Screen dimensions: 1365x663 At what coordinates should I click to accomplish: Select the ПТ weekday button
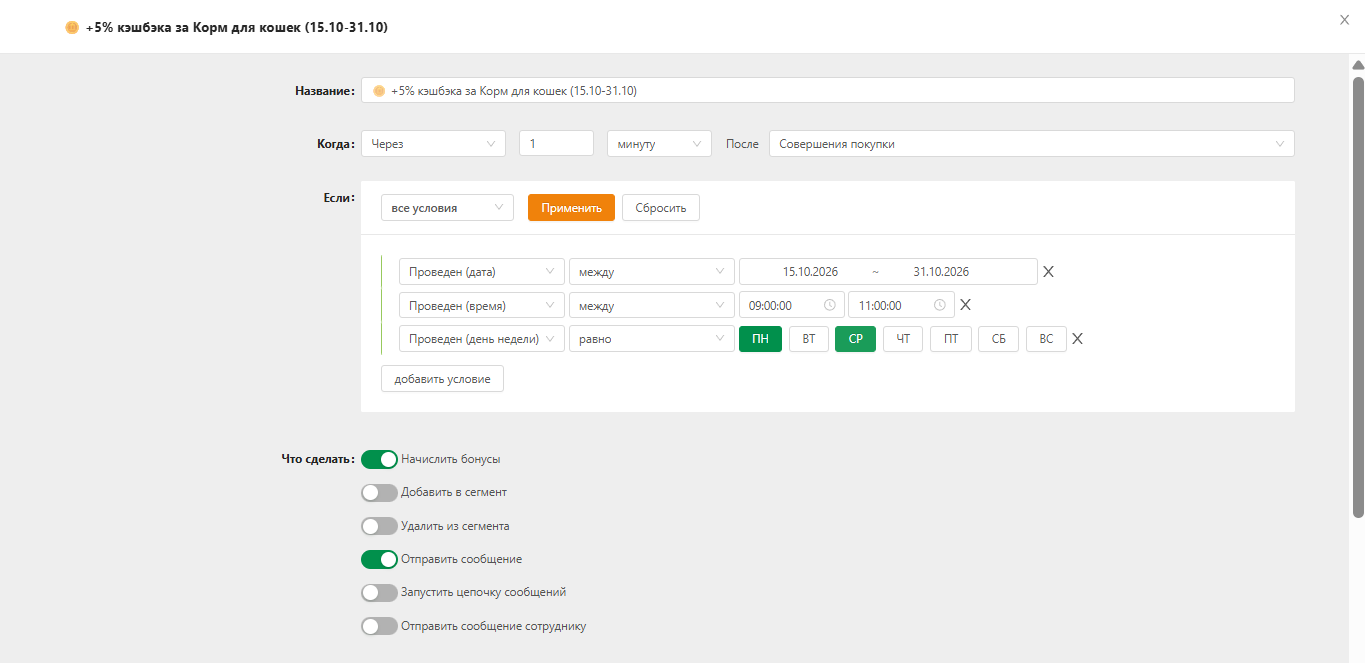[x=951, y=339]
